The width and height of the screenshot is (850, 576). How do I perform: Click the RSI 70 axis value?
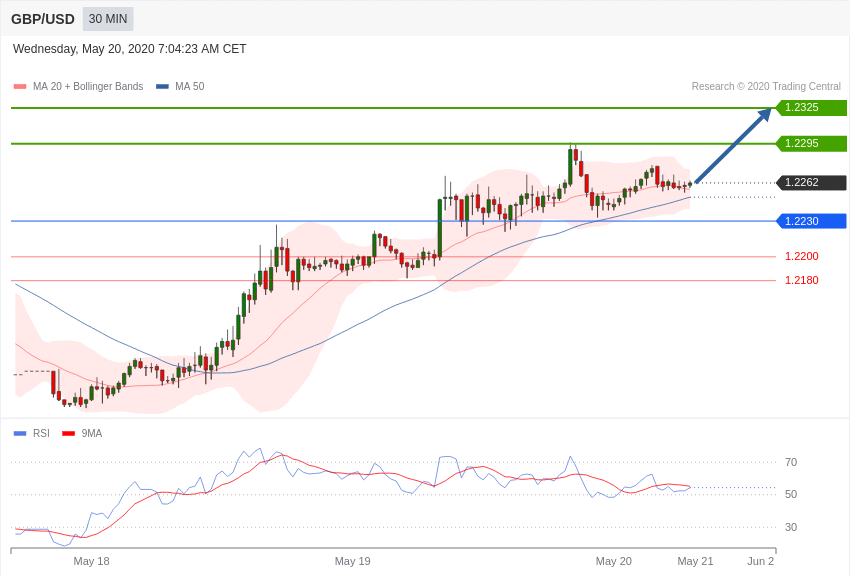pos(791,462)
